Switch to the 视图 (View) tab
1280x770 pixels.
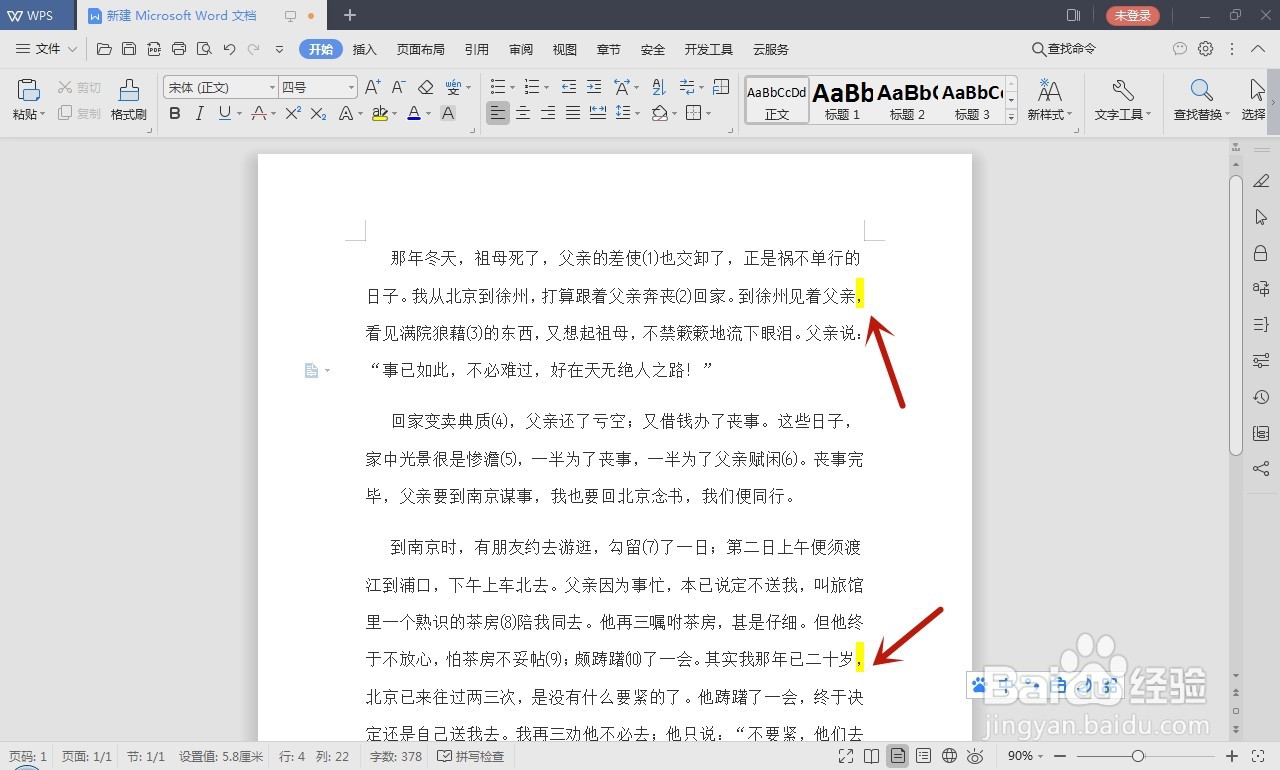pos(565,49)
